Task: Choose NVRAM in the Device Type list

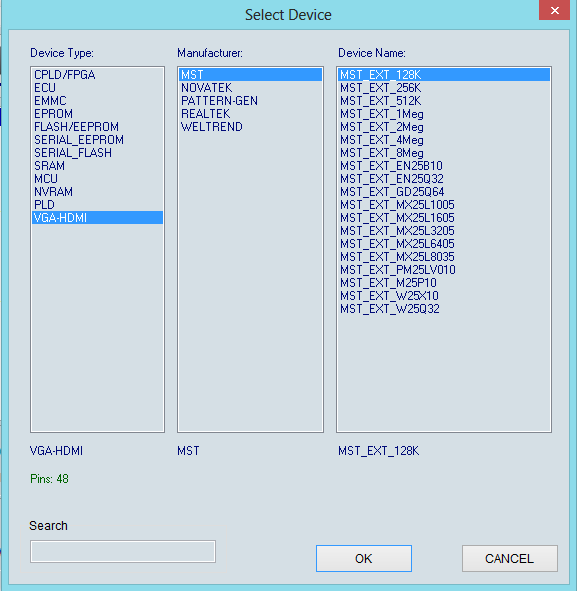Action: pyautogui.click(x=97, y=192)
